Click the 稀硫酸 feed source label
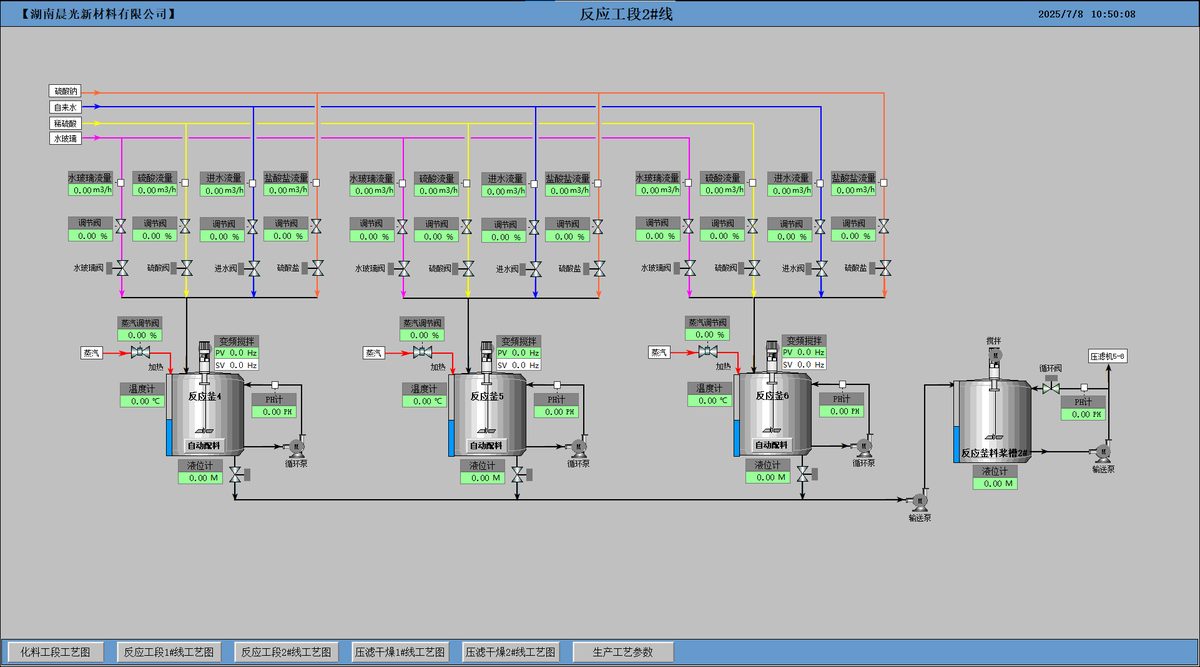1200x667 pixels. pos(65,123)
